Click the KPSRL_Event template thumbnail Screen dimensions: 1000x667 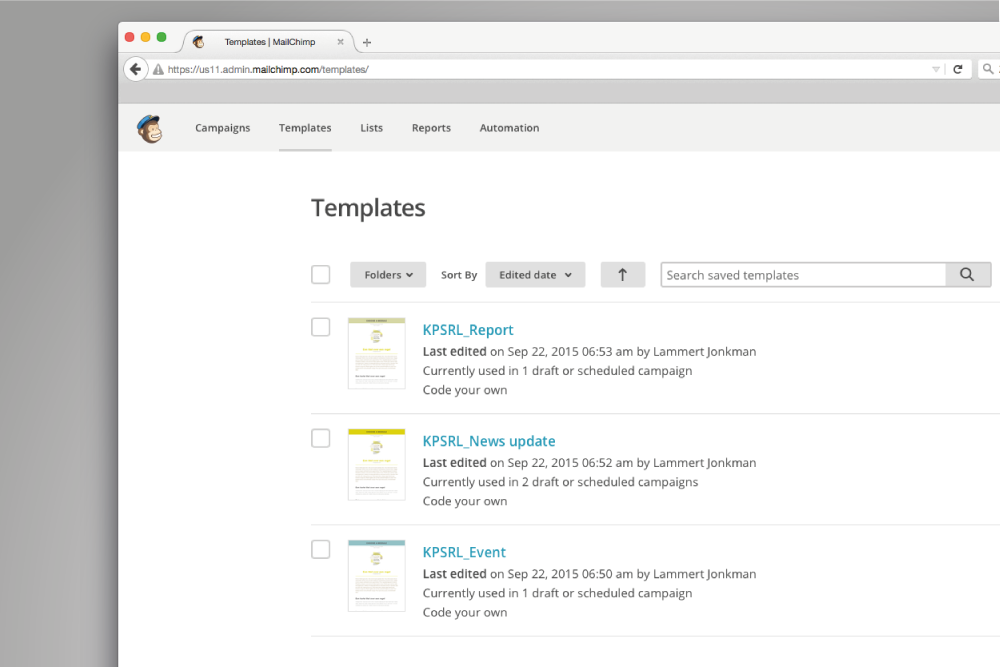pos(376,576)
